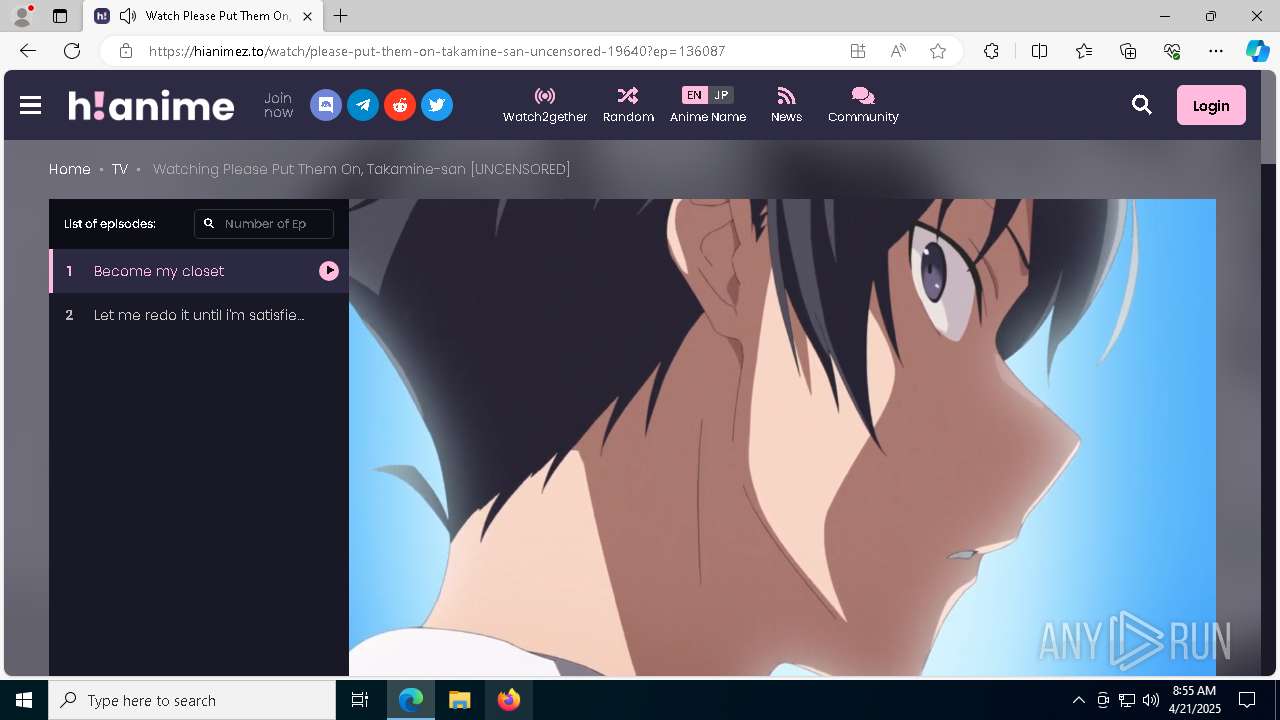This screenshot has width=1280, height=720.
Task: Select the Watch Please Put Them On tab
Action: pyautogui.click(x=203, y=16)
